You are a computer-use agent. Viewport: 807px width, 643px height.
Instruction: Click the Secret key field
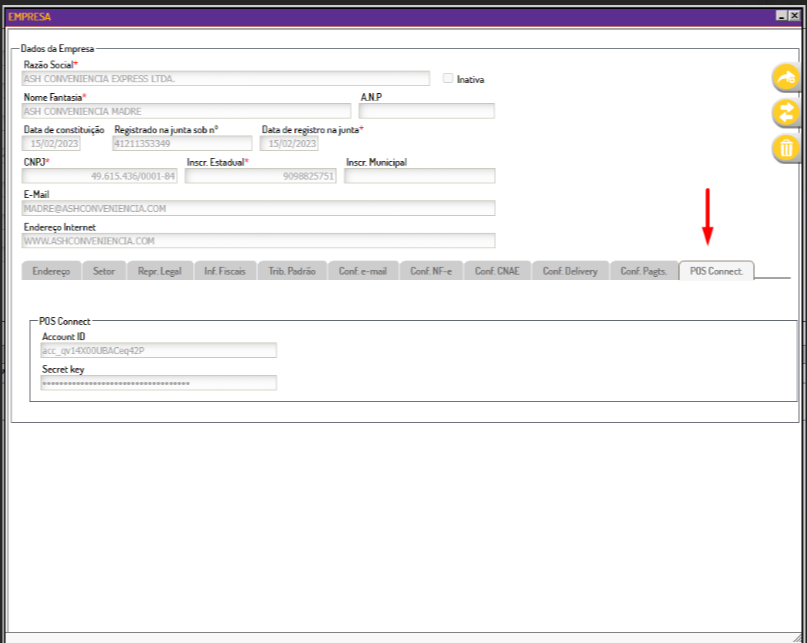159,383
